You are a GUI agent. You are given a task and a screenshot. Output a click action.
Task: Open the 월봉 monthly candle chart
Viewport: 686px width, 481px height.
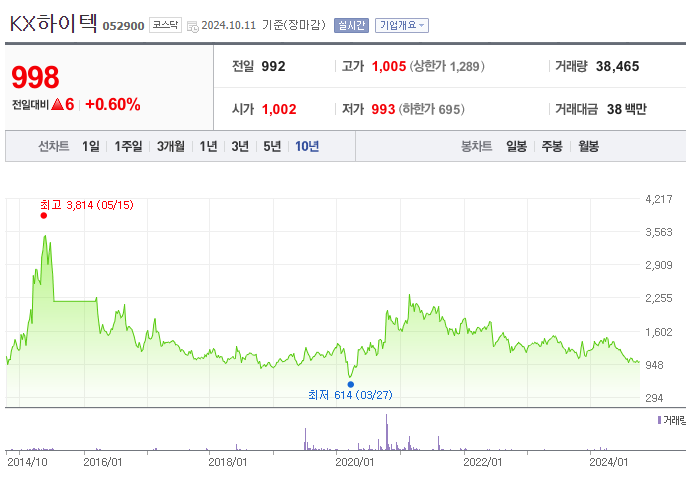click(588, 146)
